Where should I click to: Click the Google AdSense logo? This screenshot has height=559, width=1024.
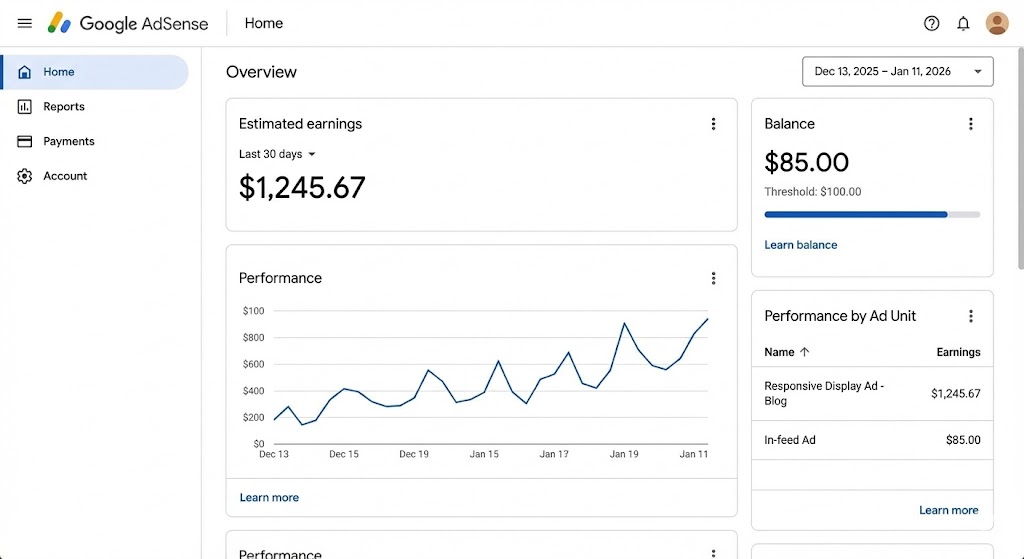[x=130, y=23]
